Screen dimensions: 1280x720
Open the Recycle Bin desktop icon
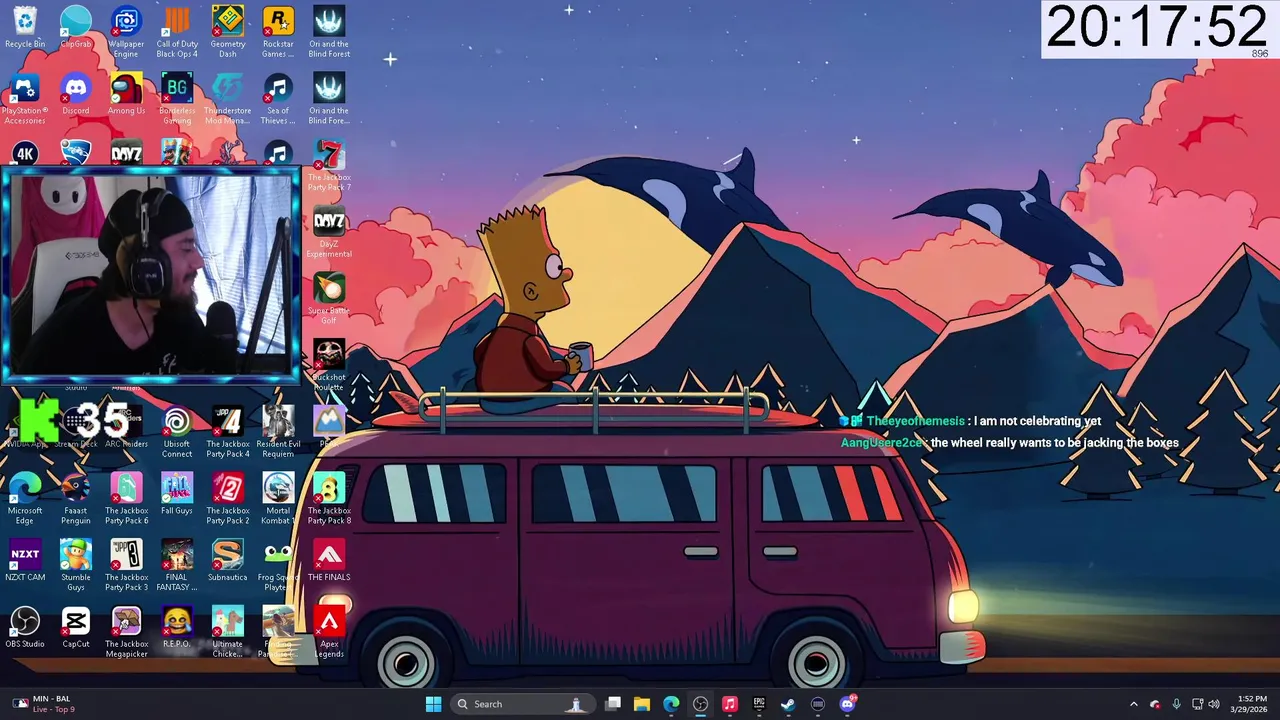tap(25, 27)
